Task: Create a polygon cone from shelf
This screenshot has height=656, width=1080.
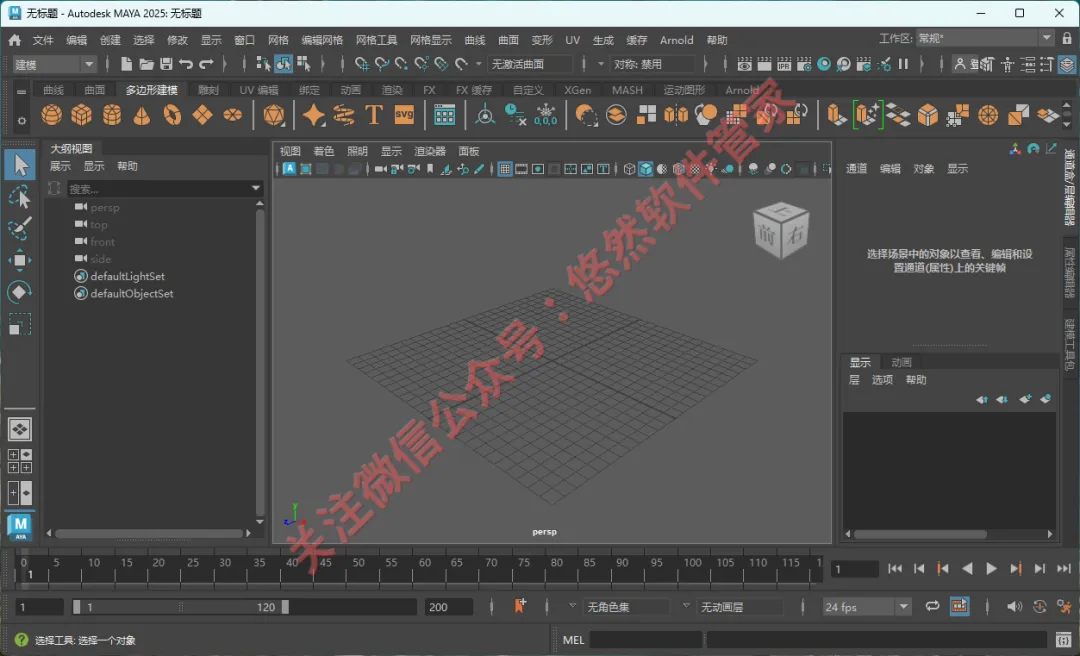Action: 142,114
